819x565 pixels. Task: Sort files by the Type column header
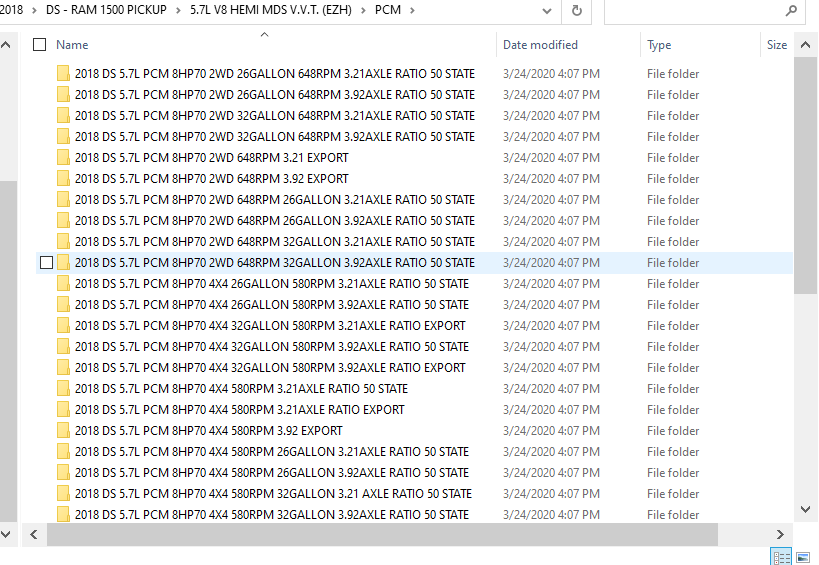[x=659, y=45]
